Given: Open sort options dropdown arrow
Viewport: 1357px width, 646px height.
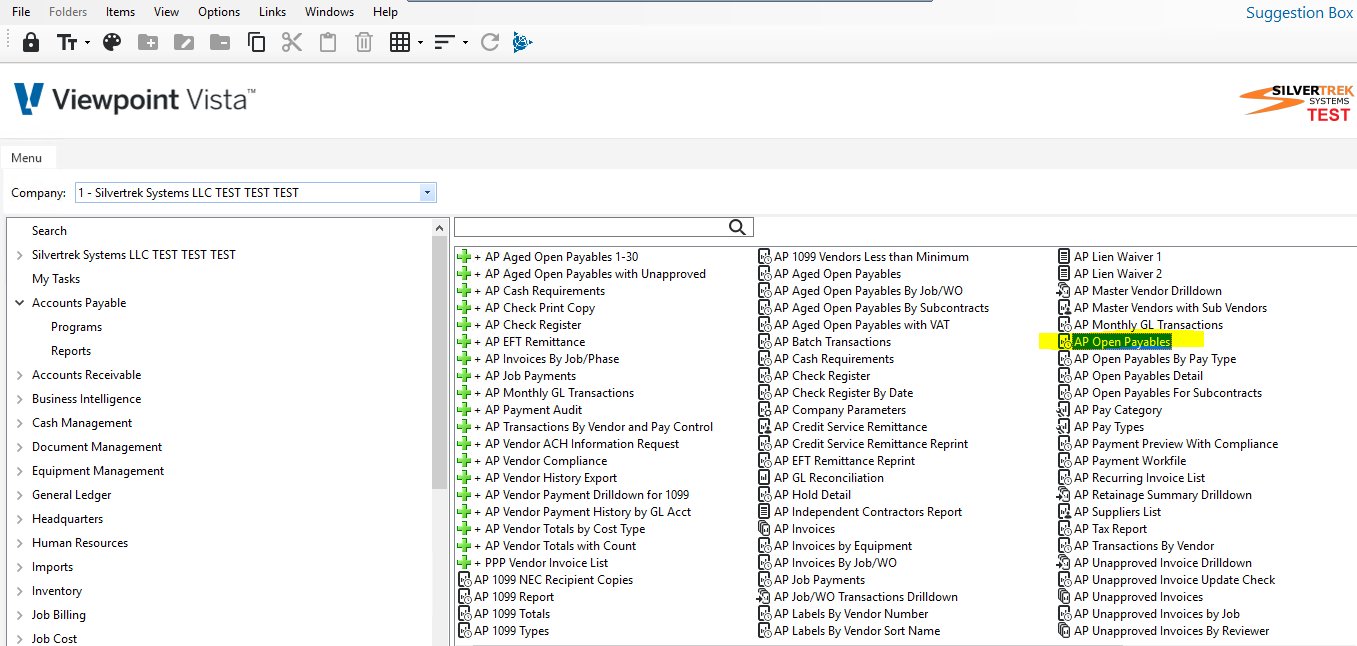Looking at the screenshot, I should (465, 42).
